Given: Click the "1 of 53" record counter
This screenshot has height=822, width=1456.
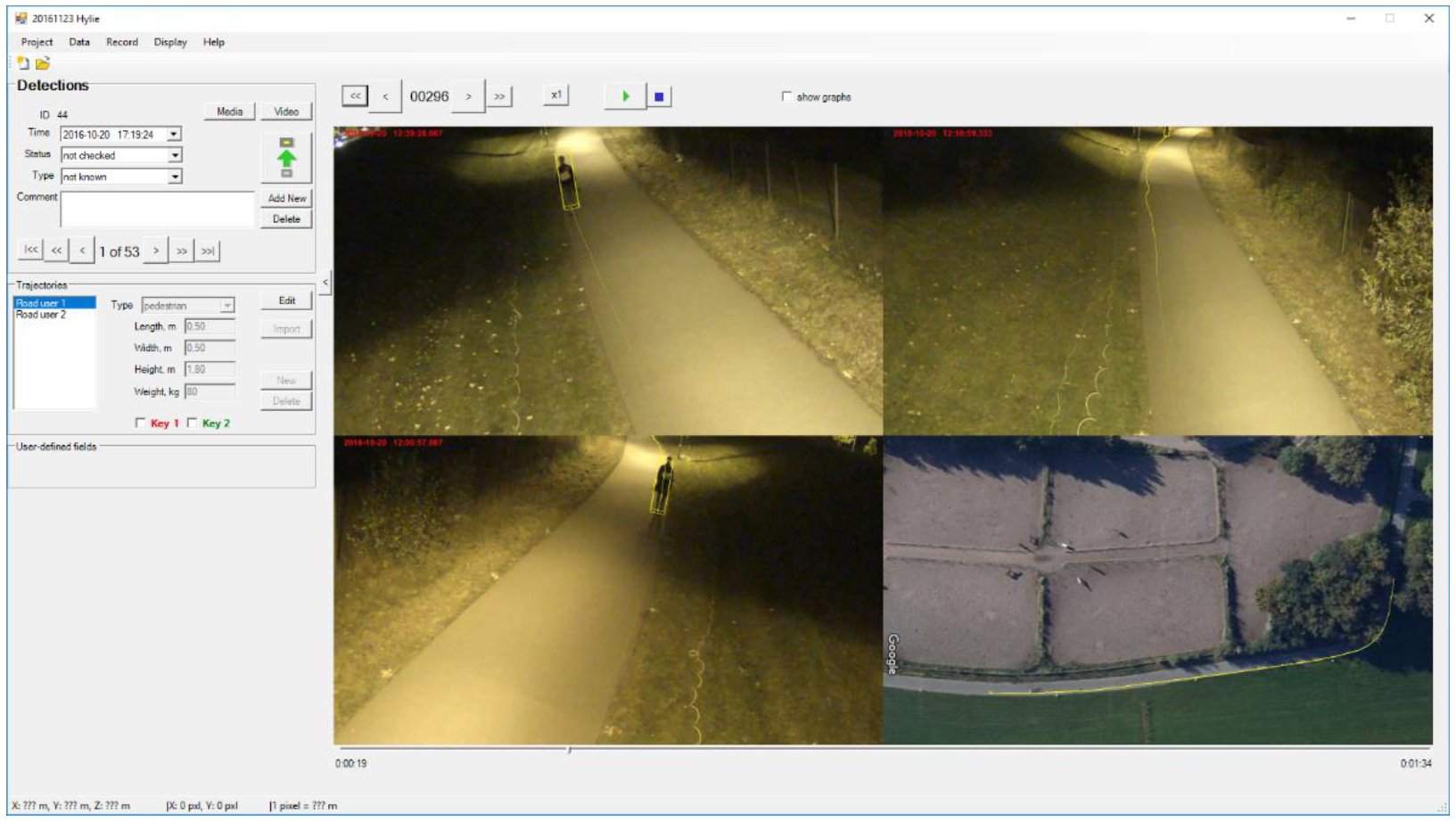Looking at the screenshot, I should (119, 251).
